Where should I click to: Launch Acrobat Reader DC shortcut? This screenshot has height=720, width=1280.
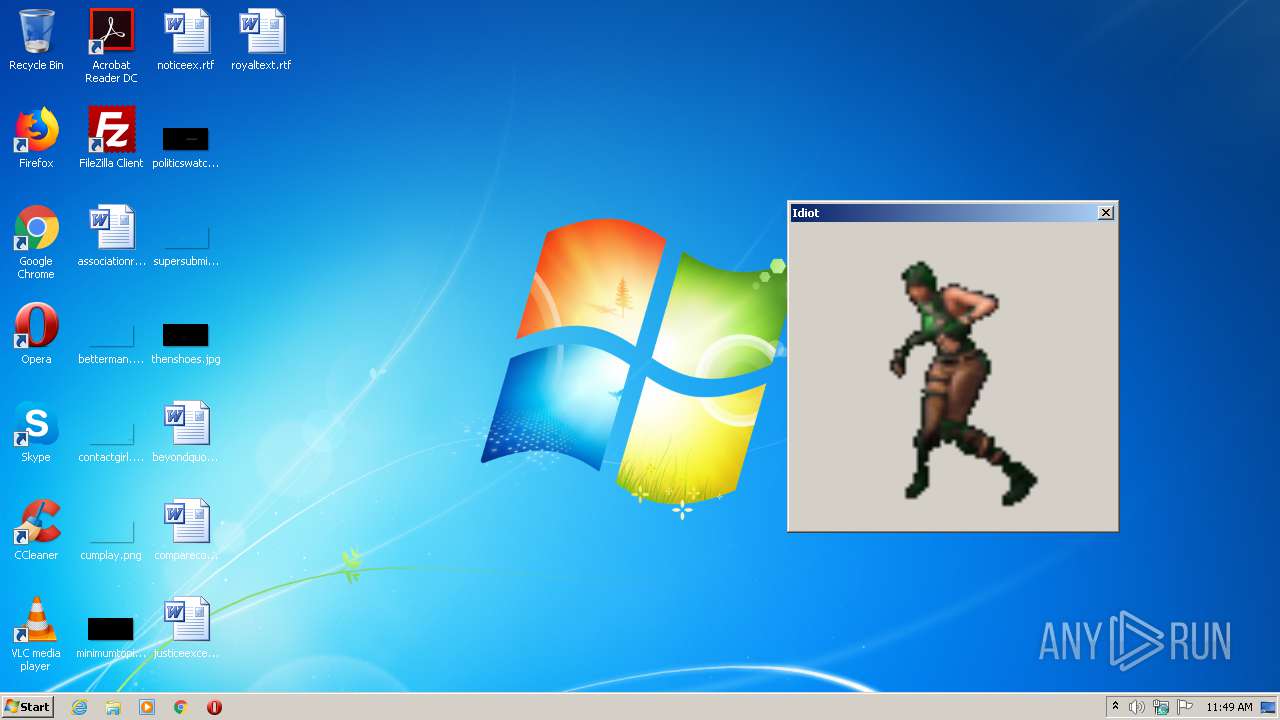click(111, 46)
